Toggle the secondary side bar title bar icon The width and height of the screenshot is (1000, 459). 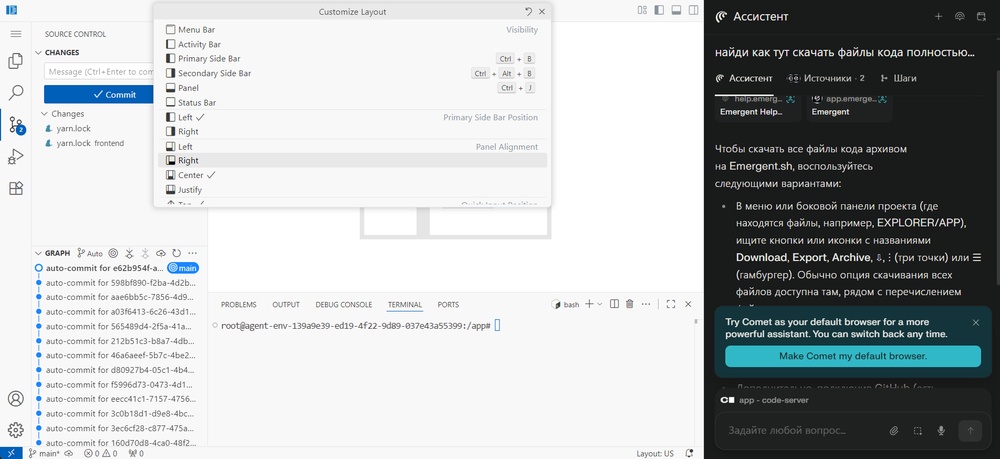click(694, 10)
